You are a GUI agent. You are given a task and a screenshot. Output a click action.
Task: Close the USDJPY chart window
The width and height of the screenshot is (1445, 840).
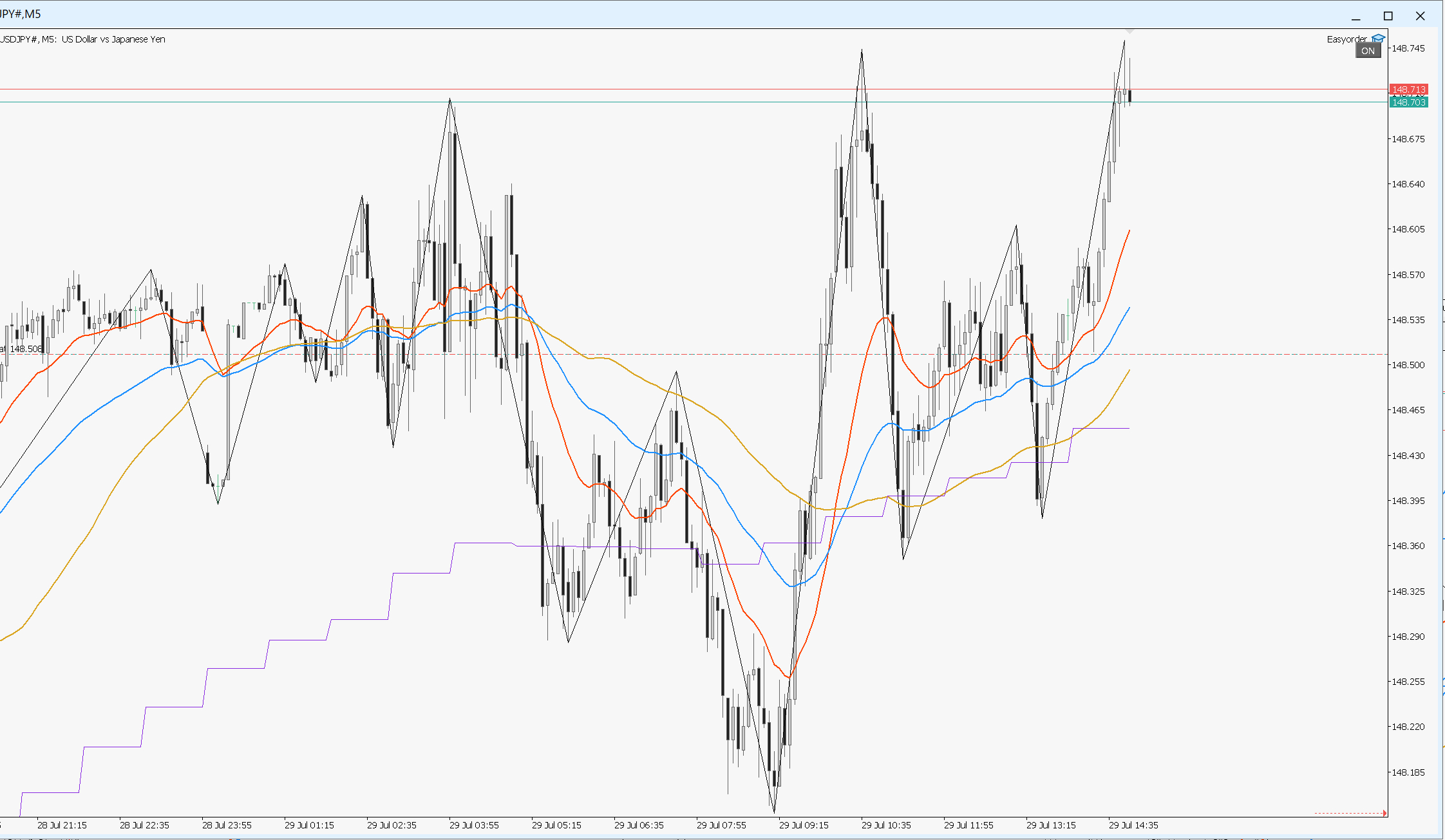click(x=1421, y=16)
